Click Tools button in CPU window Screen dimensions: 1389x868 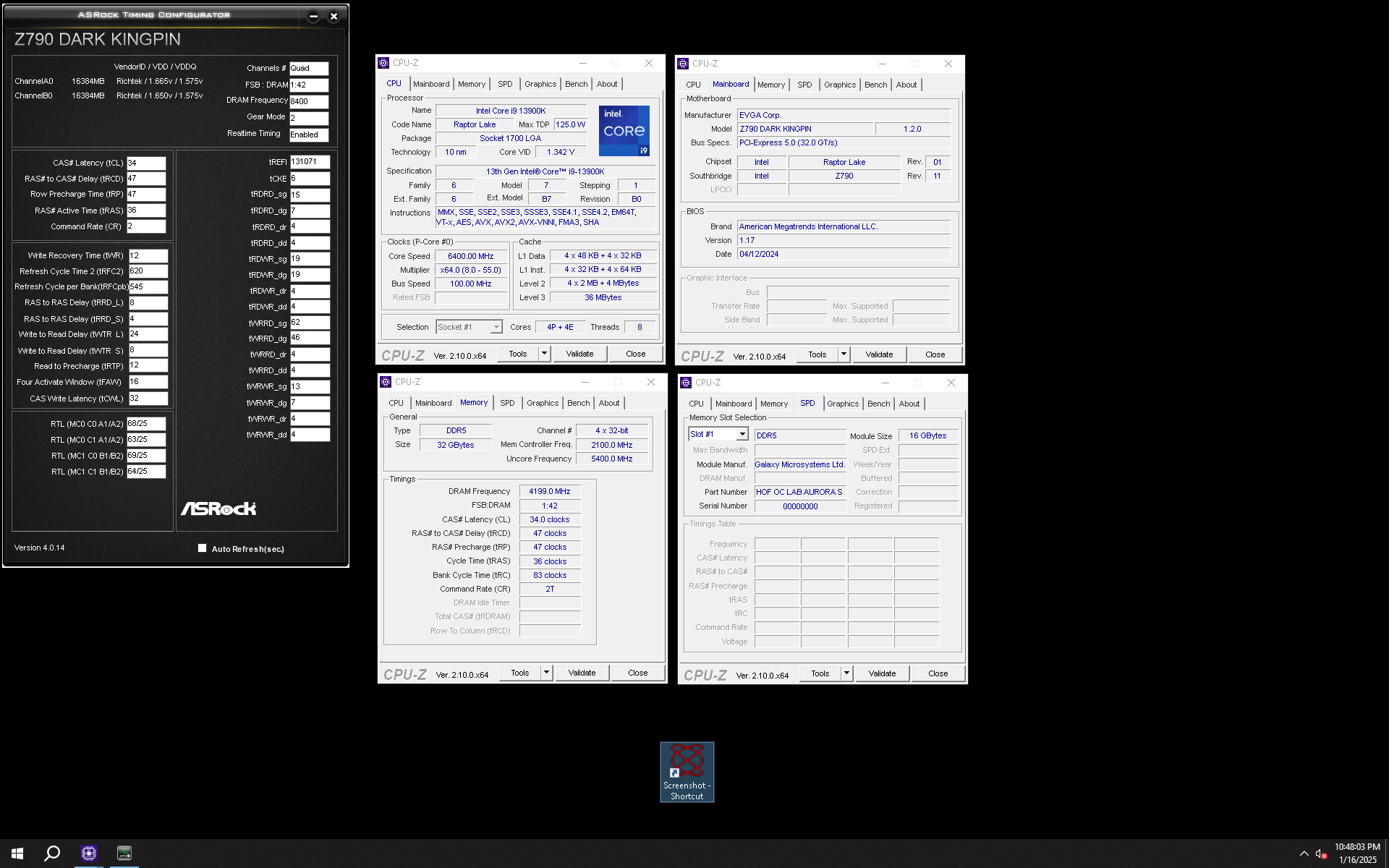[x=517, y=354]
